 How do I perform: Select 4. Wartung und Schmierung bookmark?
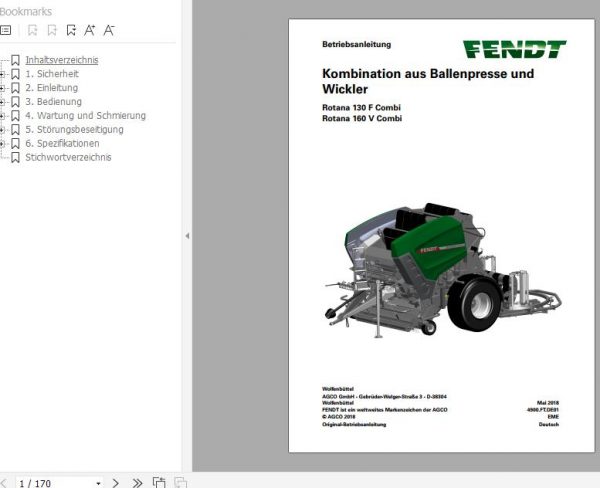point(85,115)
